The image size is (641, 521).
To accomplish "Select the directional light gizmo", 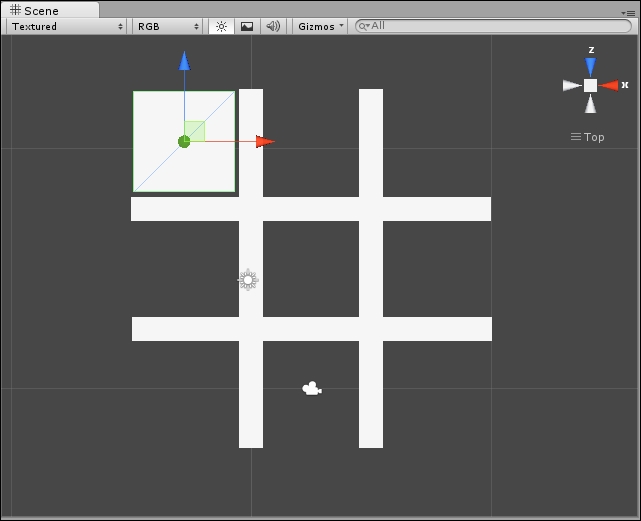I will (x=248, y=280).
